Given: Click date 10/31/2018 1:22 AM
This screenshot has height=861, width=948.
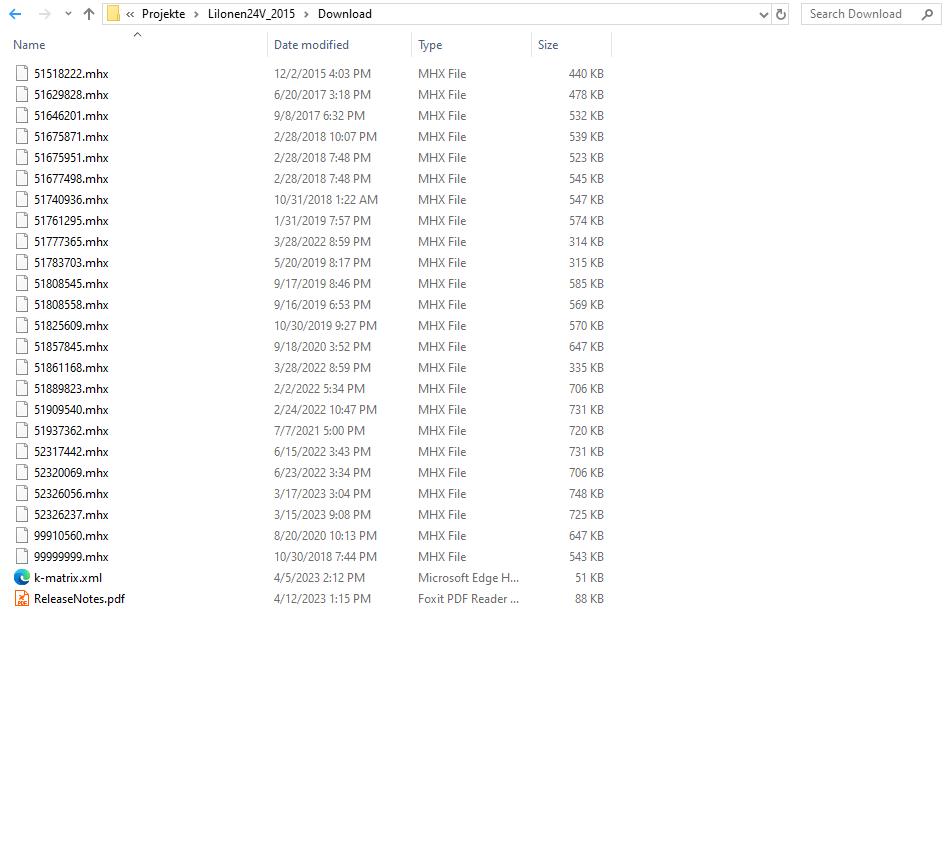Looking at the screenshot, I should click(326, 200).
